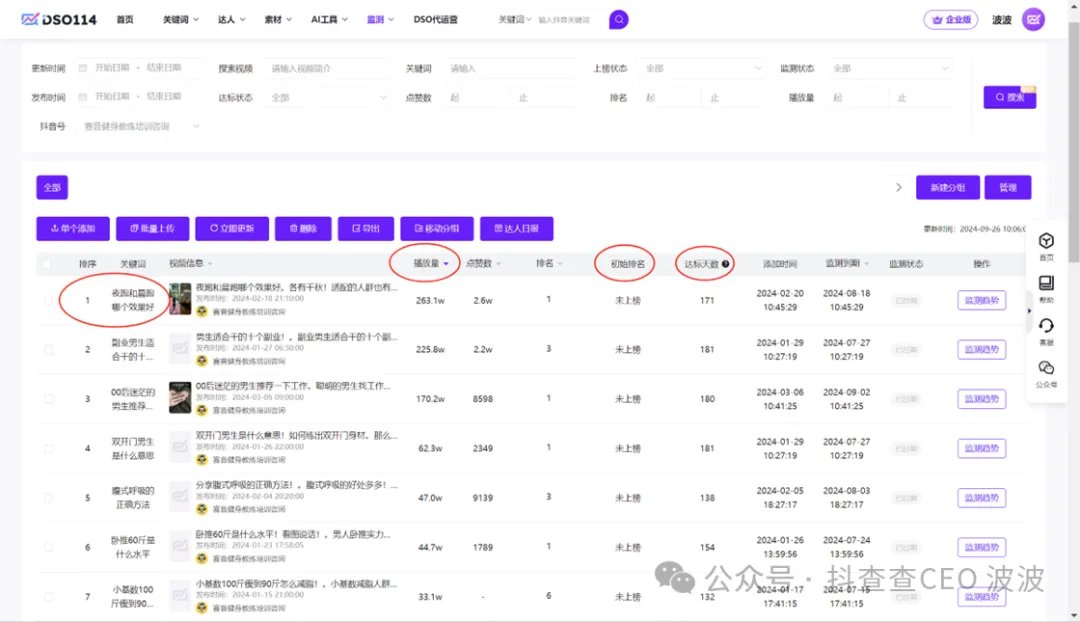The image size is (1080, 622).
Task: Open the 首页 icon in right sidebar
Action: 1046,242
